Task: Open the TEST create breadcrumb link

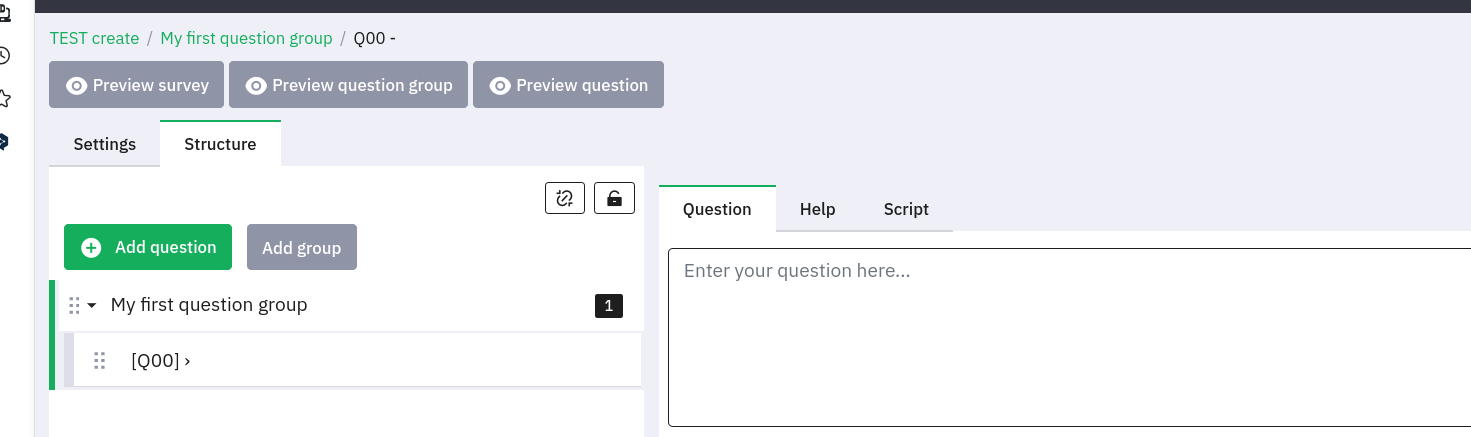Action: point(94,38)
